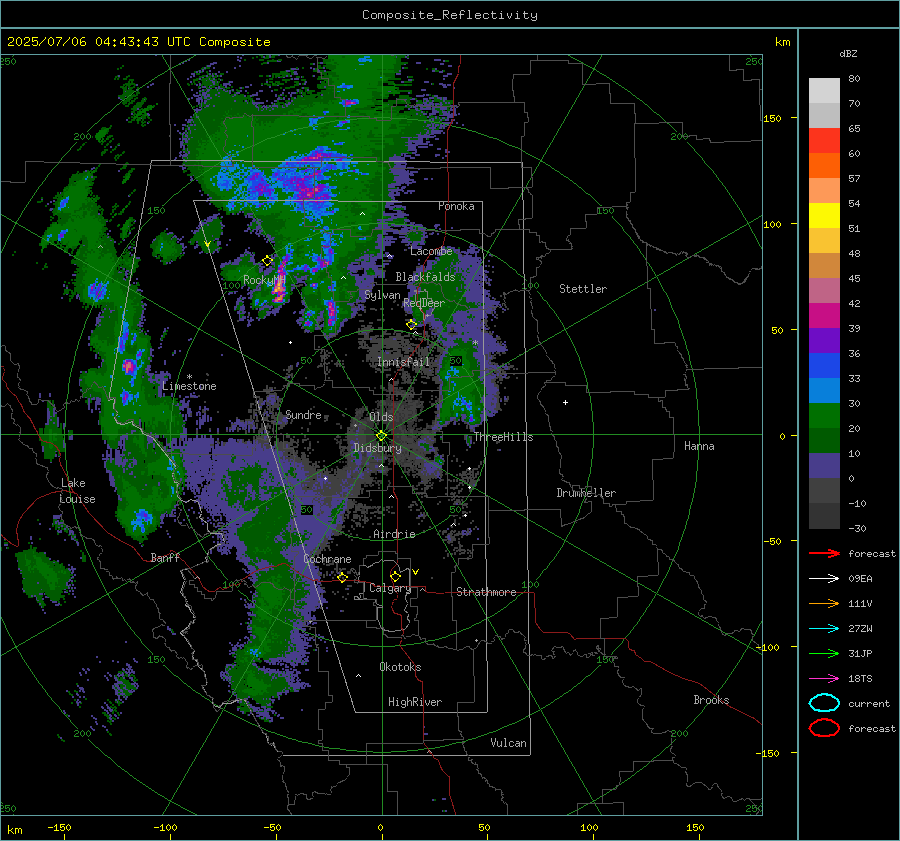The height and width of the screenshot is (841, 900).
Task: Select the Banff label
Action: tap(165, 557)
